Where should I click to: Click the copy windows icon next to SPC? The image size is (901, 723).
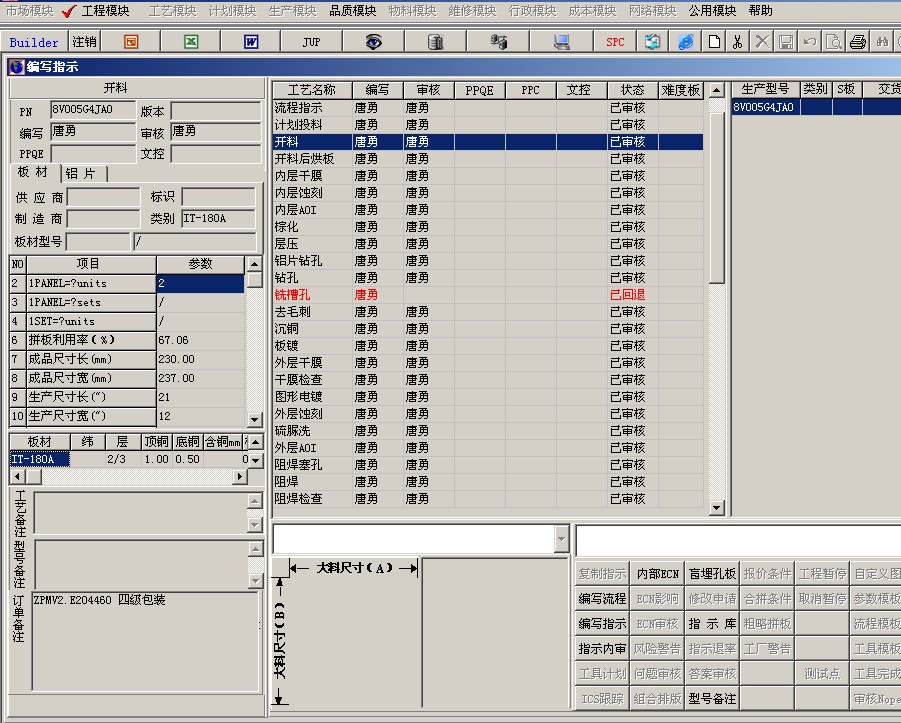[x=652, y=42]
